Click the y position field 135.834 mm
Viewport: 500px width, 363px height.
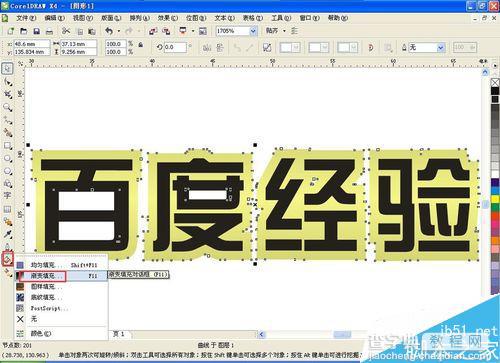[x=32, y=52]
